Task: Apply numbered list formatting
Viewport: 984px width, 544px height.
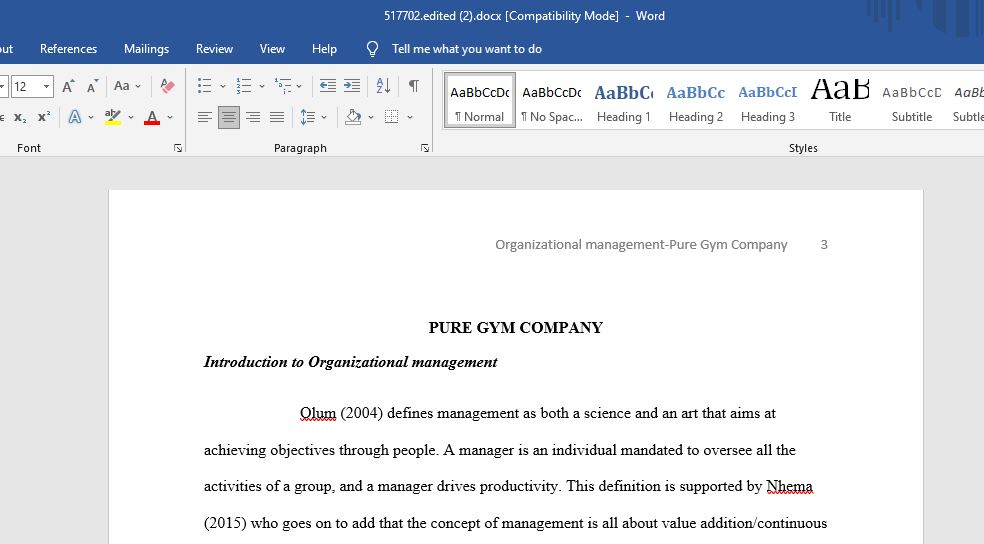Action: (243, 86)
